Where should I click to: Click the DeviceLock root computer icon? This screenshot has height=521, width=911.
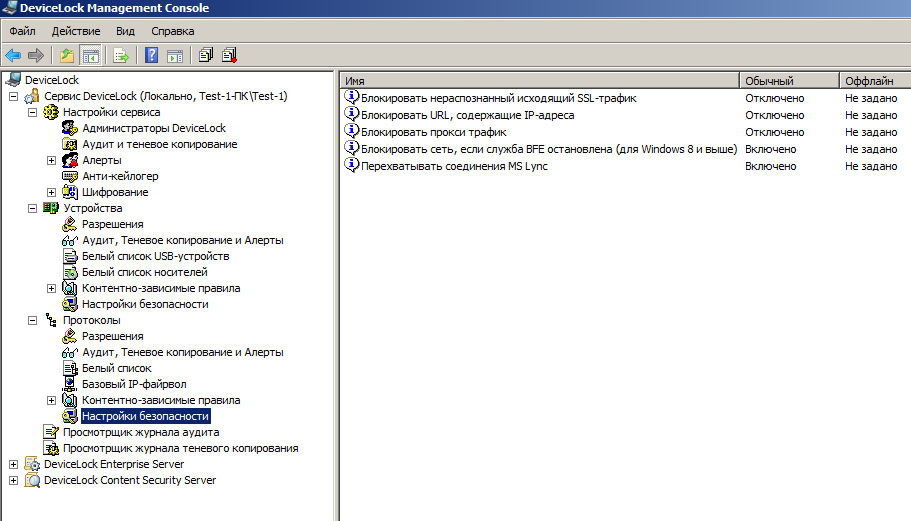point(13,80)
